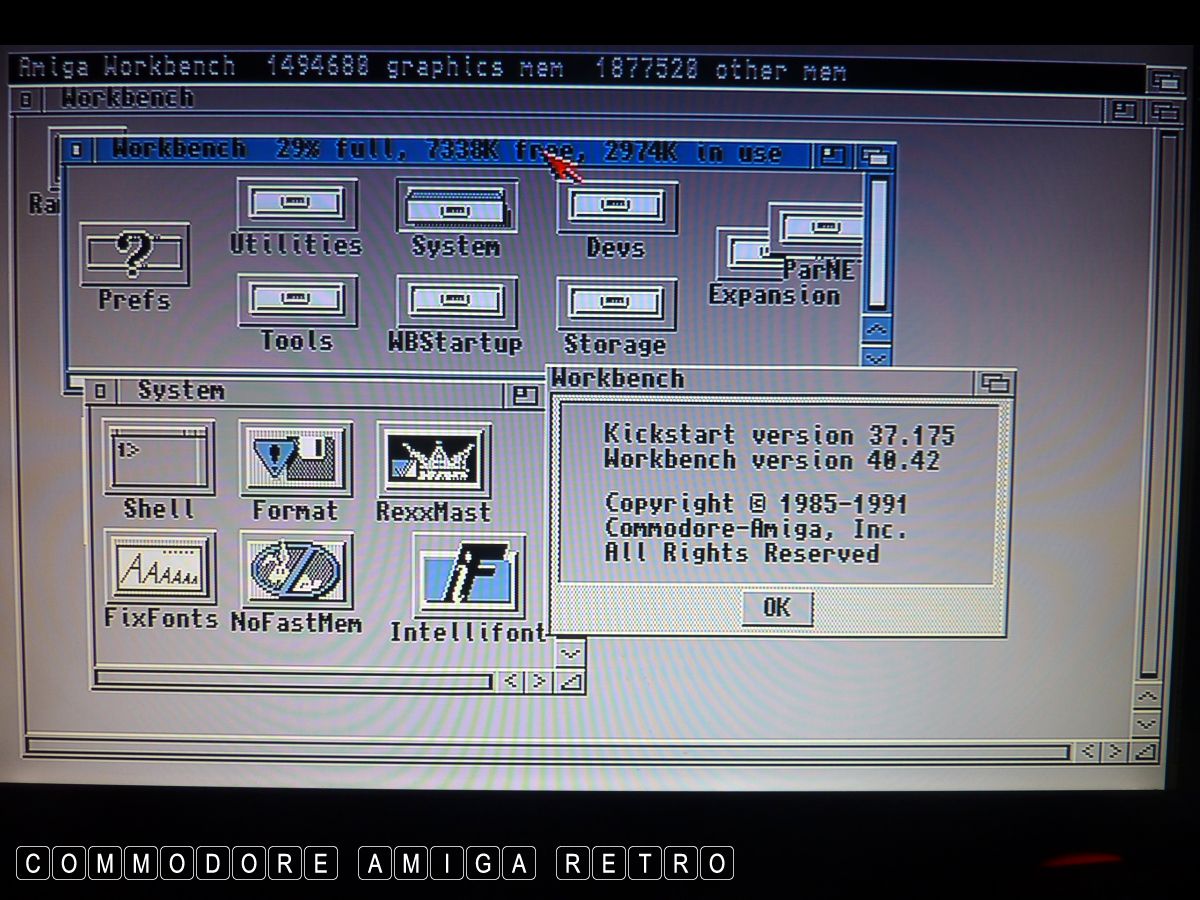Launch the Shell icon
This screenshot has width=1200, height=900.
pos(158,457)
